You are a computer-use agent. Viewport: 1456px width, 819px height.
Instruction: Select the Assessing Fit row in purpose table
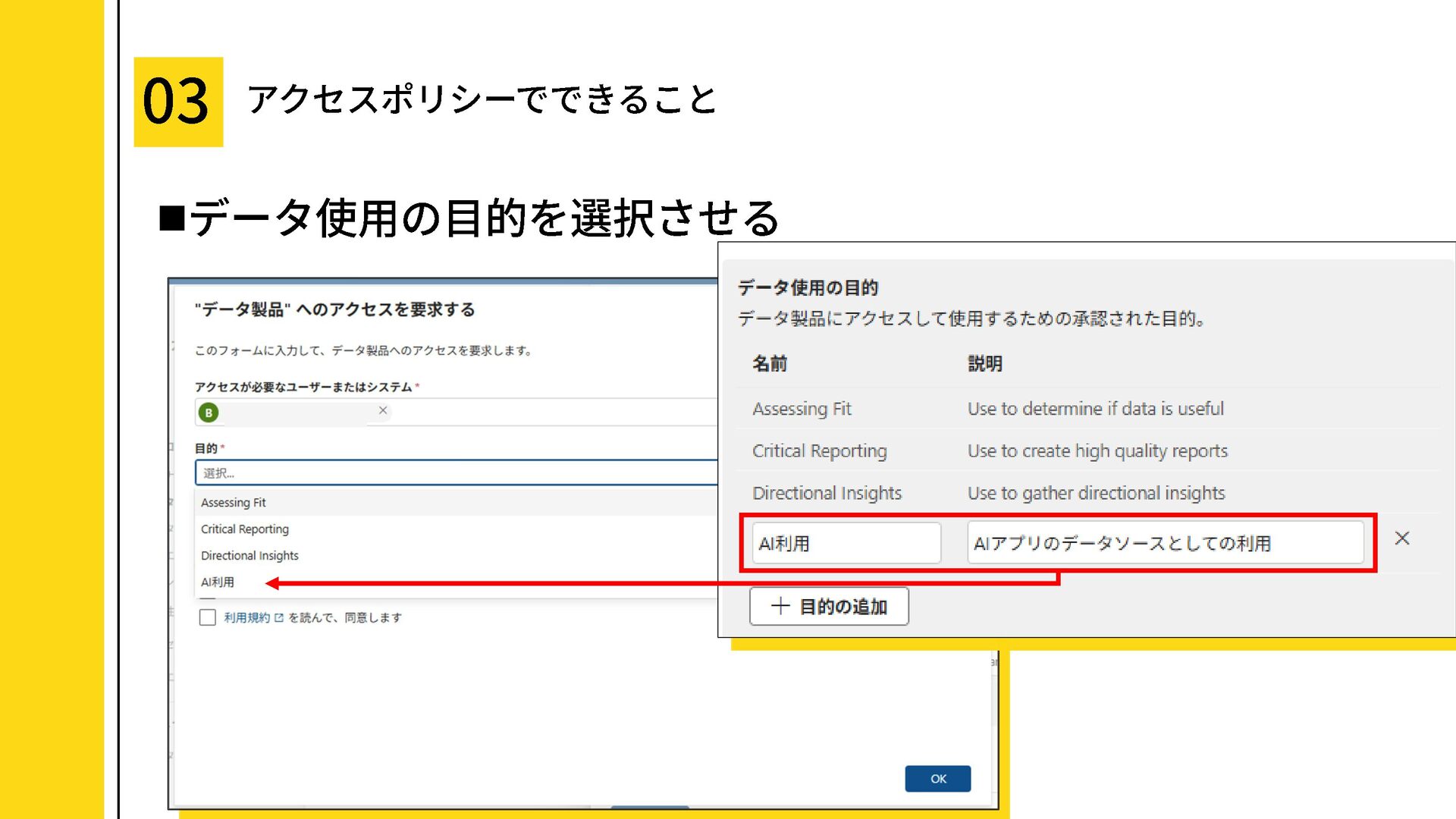(x=802, y=409)
